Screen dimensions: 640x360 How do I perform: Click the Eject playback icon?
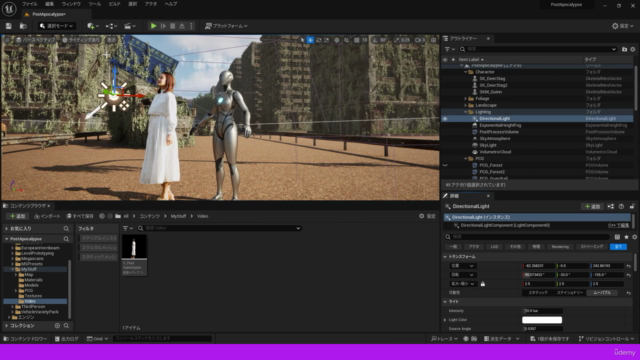[x=182, y=26]
